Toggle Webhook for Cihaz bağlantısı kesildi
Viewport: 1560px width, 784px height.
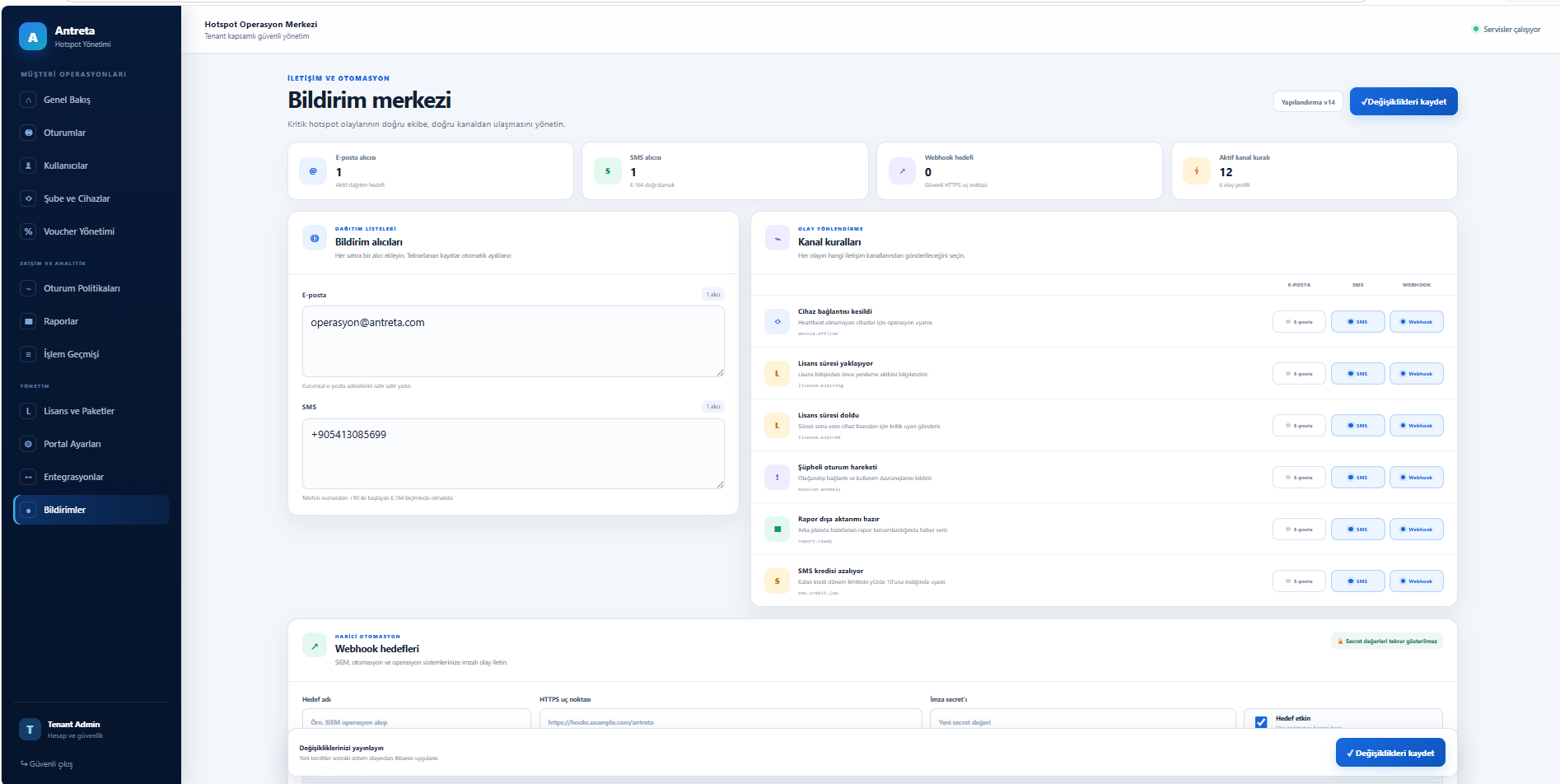click(x=1417, y=322)
